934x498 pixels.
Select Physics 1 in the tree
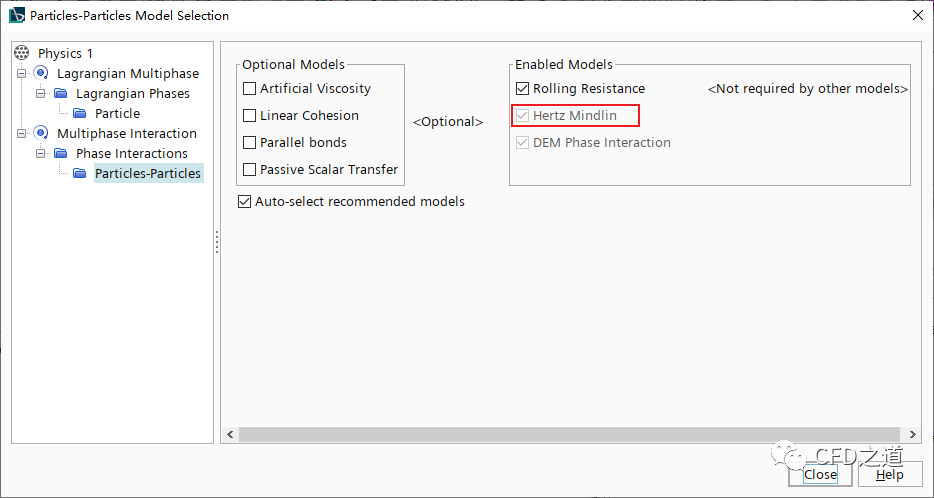(66, 53)
